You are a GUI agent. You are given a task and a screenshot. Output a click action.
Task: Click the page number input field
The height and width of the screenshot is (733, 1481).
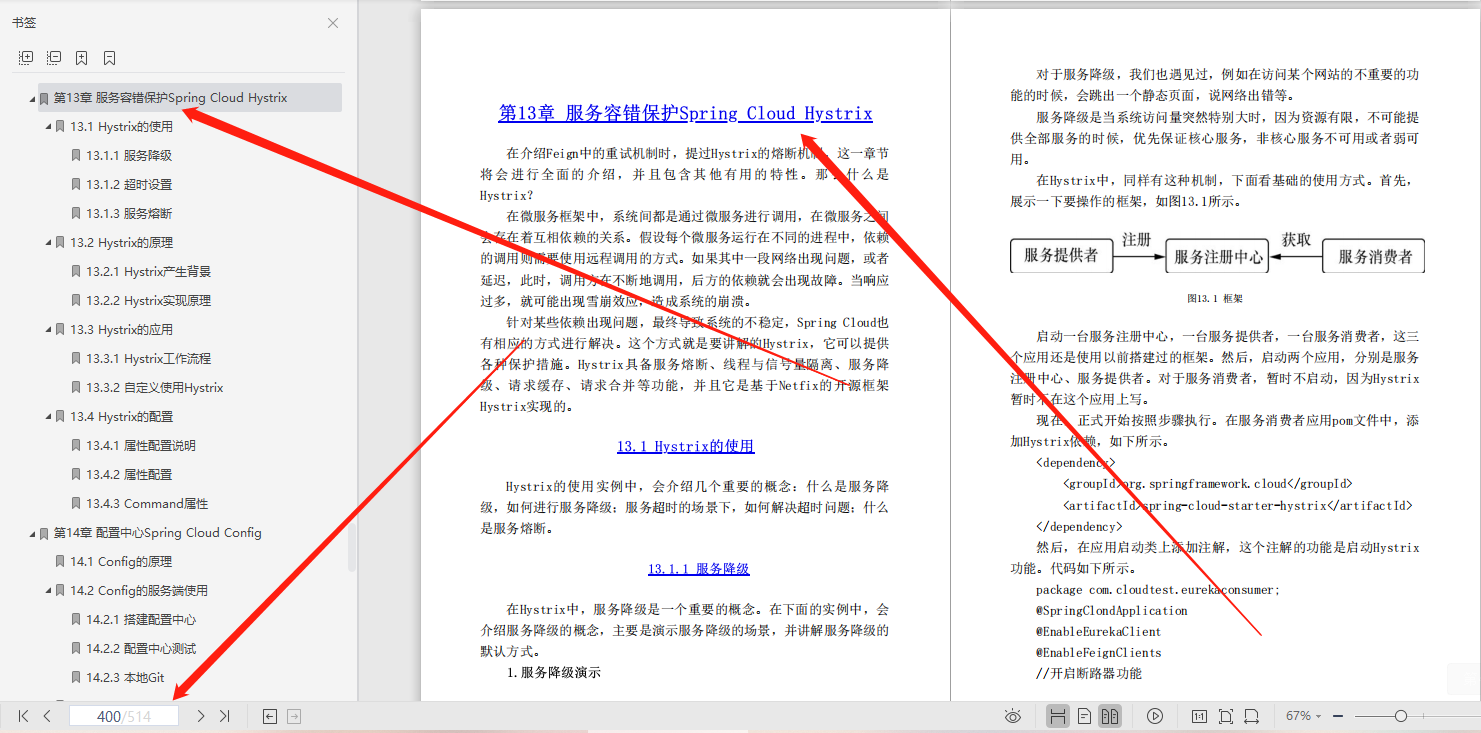click(124, 716)
